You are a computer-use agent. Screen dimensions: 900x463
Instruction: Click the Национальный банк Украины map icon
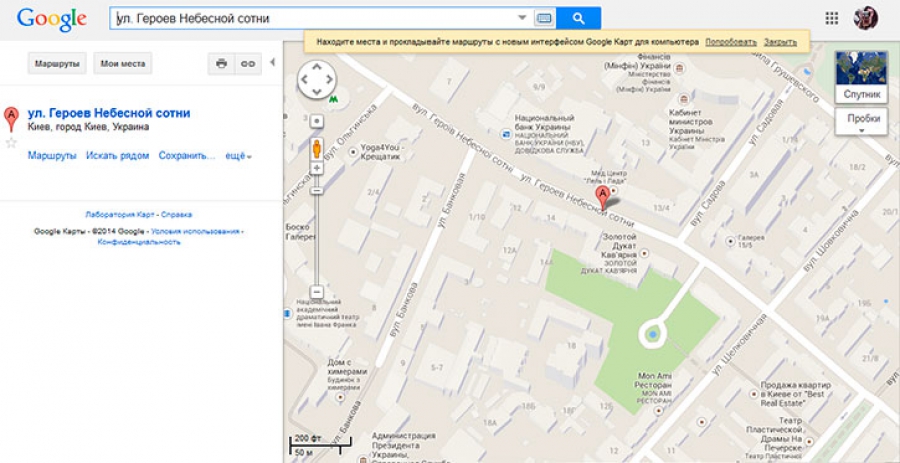506,134
